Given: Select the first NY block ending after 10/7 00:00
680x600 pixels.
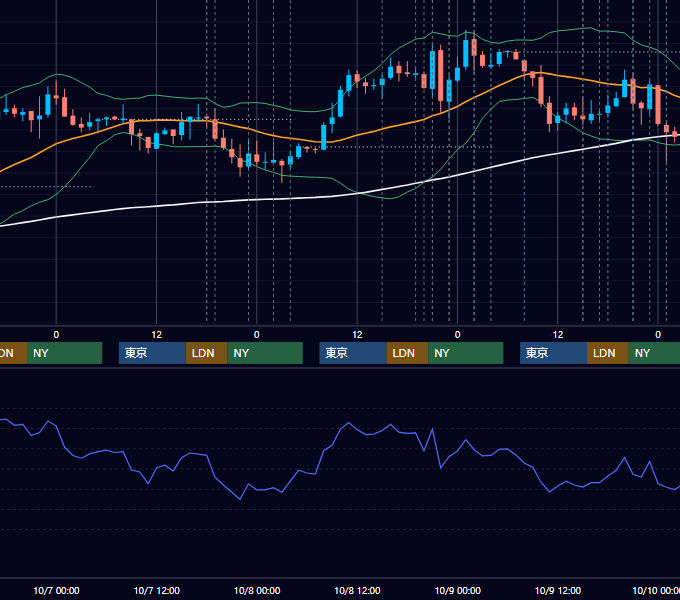Looking at the screenshot, I should pos(64,353).
